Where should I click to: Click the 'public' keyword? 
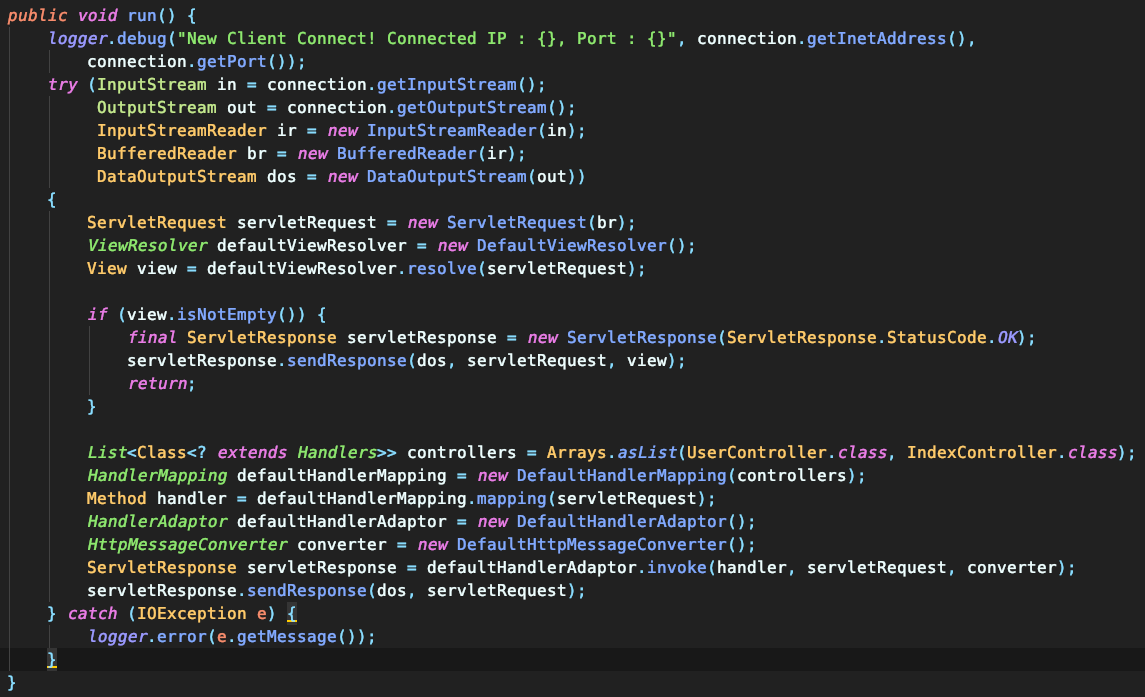coord(37,15)
